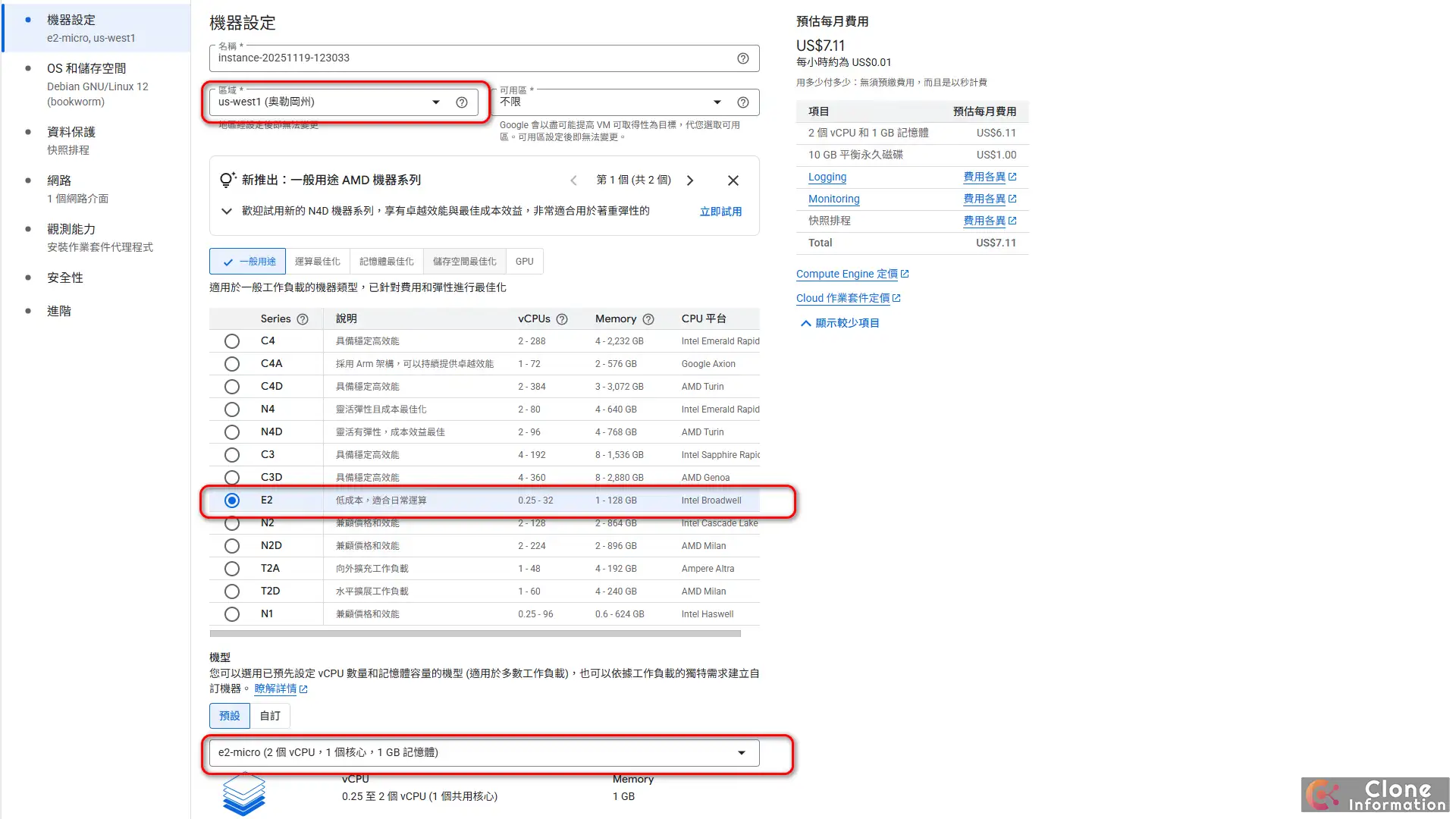The image size is (1456, 819).
Task: Open Cloud 作業套件定價 link
Action: pyautogui.click(x=843, y=298)
